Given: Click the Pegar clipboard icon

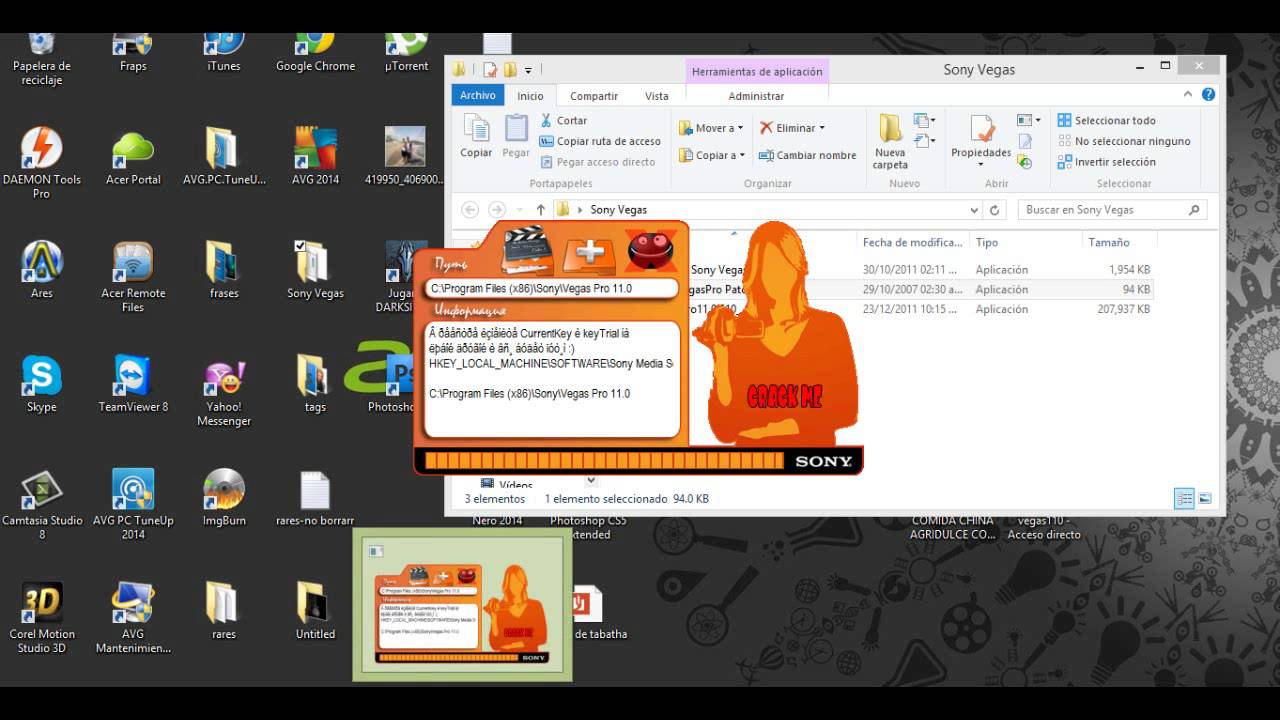Looking at the screenshot, I should point(516,128).
